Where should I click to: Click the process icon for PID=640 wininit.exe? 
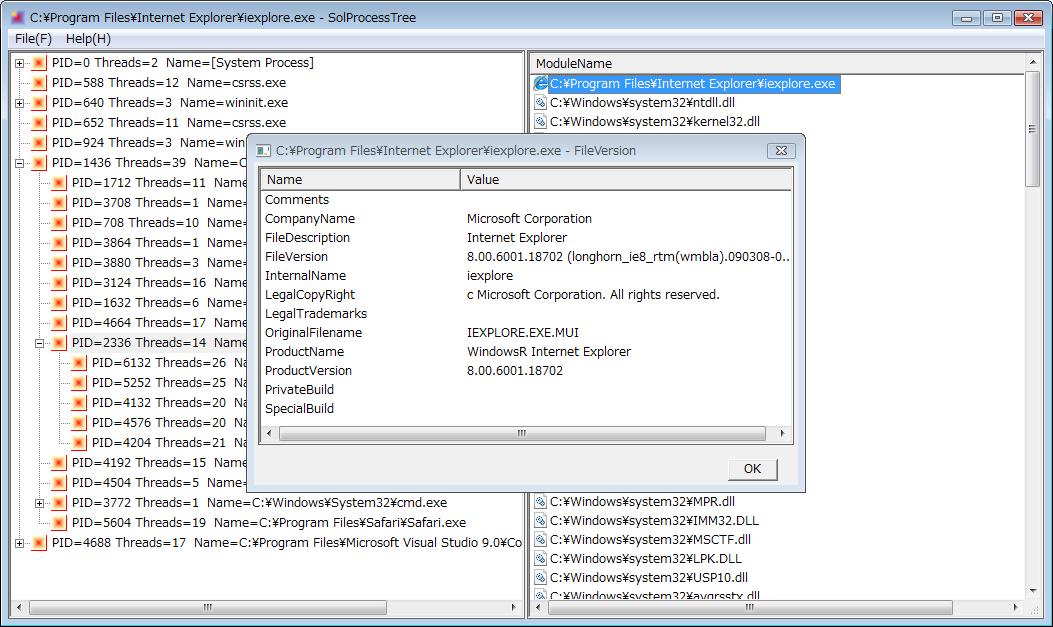click(39, 103)
